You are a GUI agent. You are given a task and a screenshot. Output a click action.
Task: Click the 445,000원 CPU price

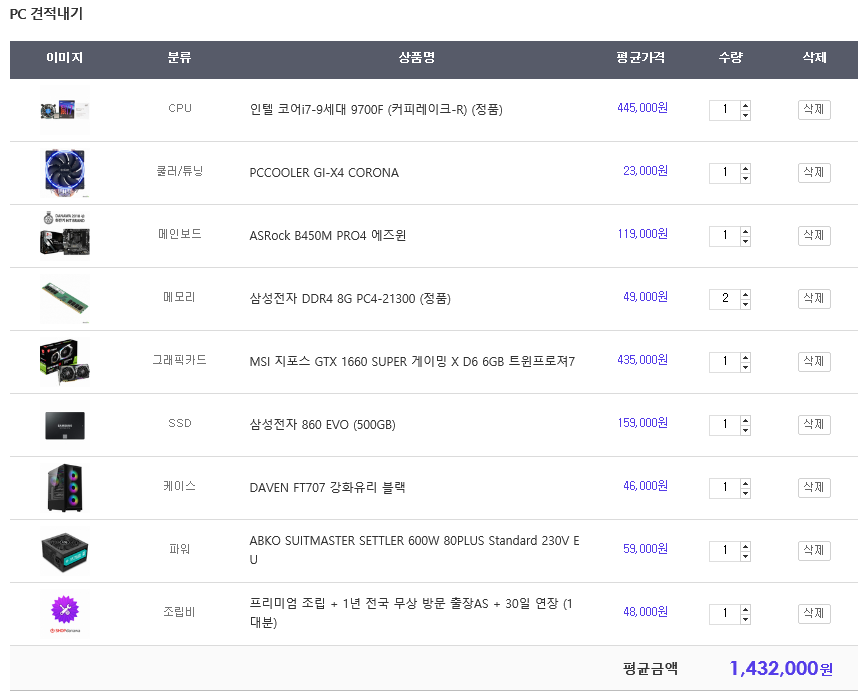click(642, 108)
